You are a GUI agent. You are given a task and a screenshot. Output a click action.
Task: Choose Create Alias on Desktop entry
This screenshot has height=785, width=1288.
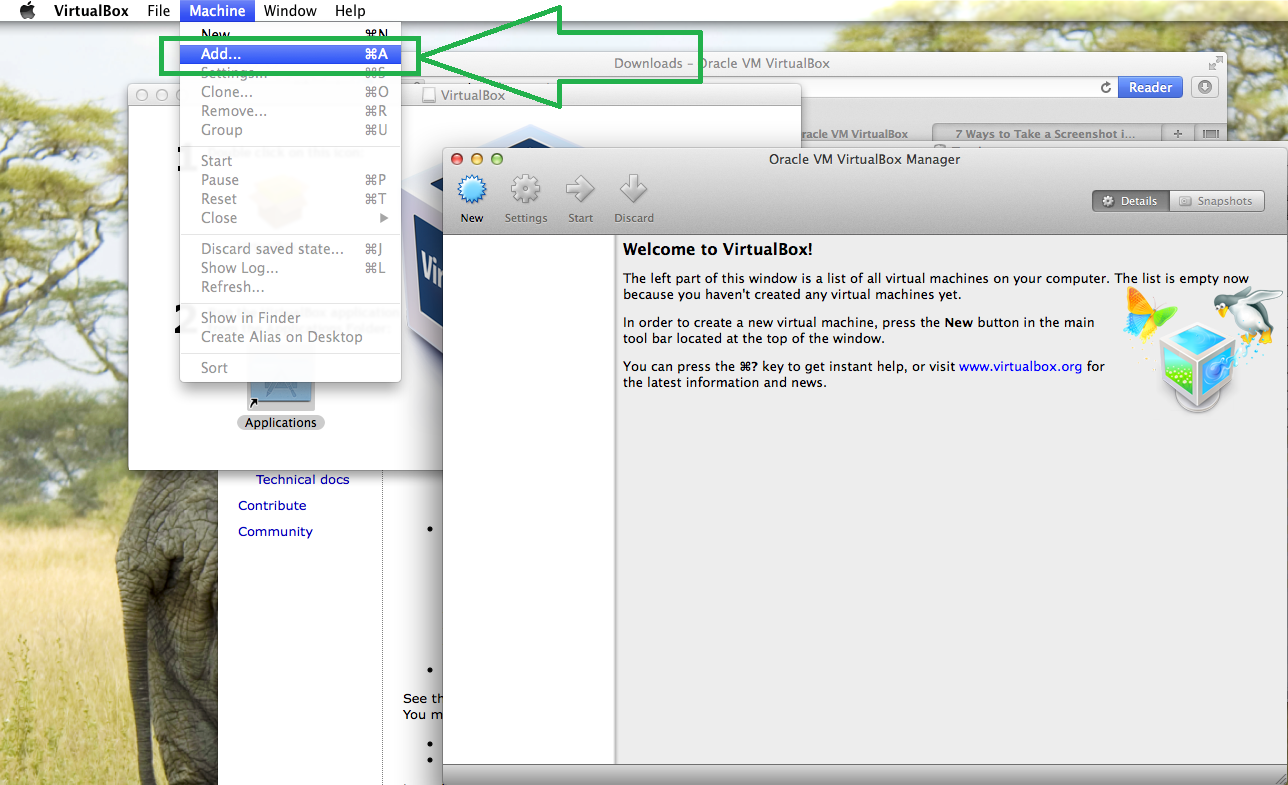(x=290, y=337)
